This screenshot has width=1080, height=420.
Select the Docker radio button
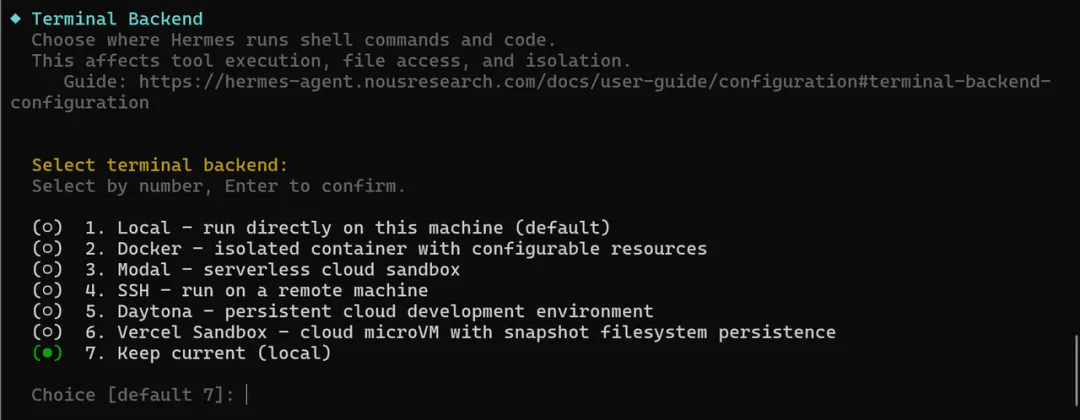click(48, 249)
